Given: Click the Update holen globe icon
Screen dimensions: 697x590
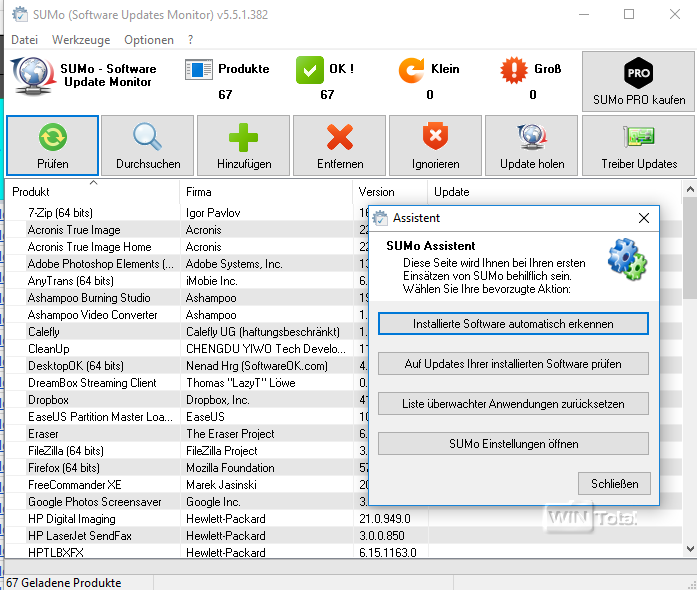Looking at the screenshot, I should click(x=532, y=137).
